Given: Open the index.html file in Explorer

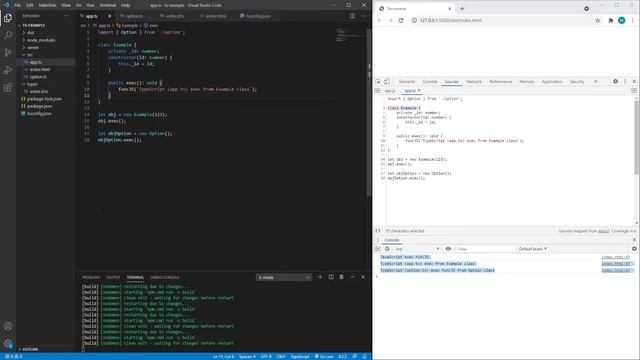Looking at the screenshot, I should click(x=40, y=69).
